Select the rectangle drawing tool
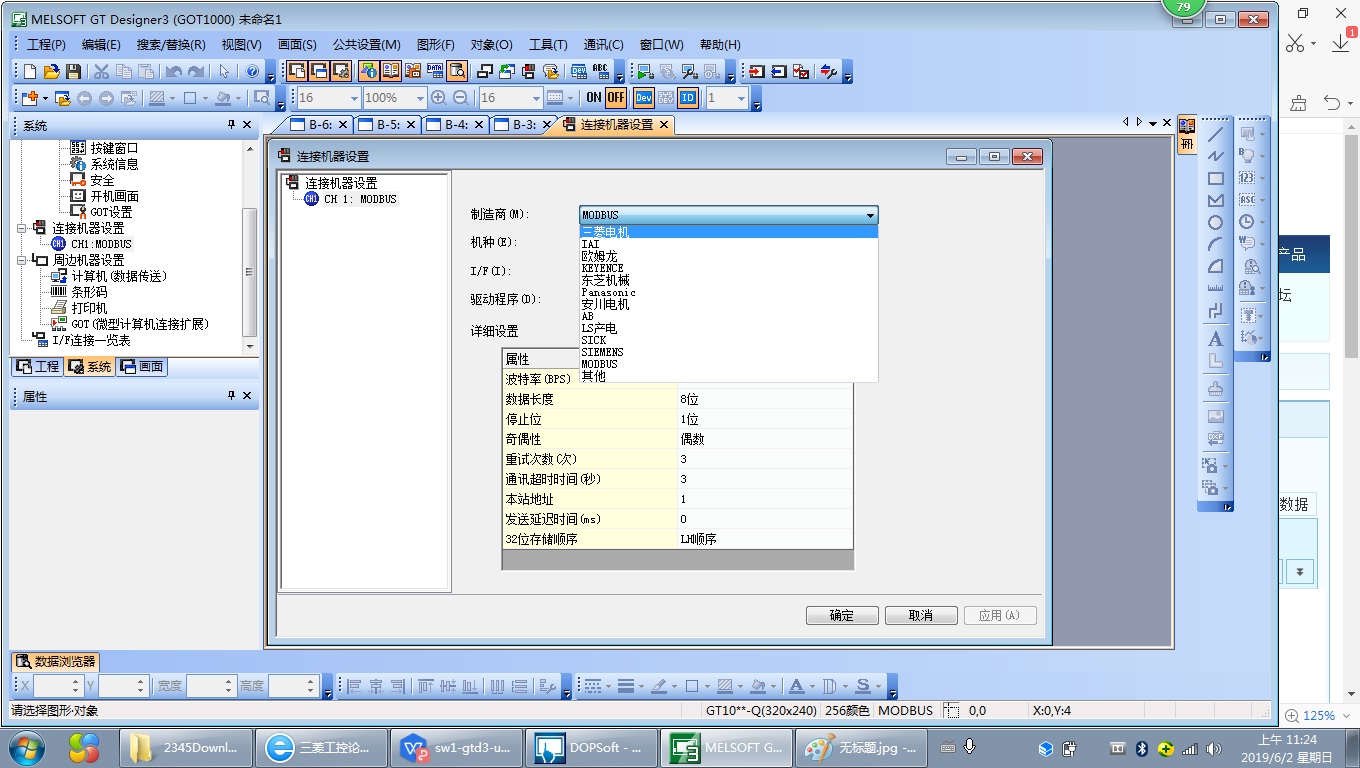 pyautogui.click(x=1215, y=179)
